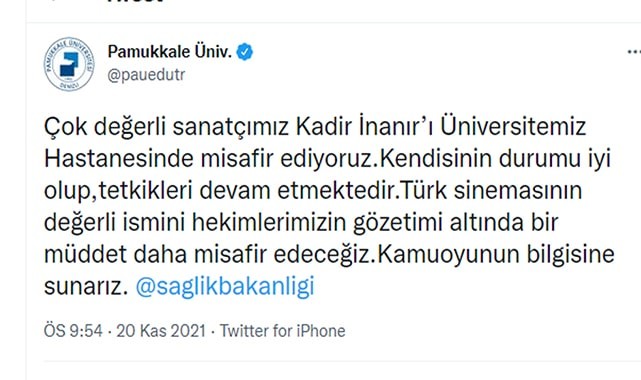Click the ÖS 9:54 timestamp
Image resolution: width=641 pixels, height=380 pixels.
click(x=73, y=331)
